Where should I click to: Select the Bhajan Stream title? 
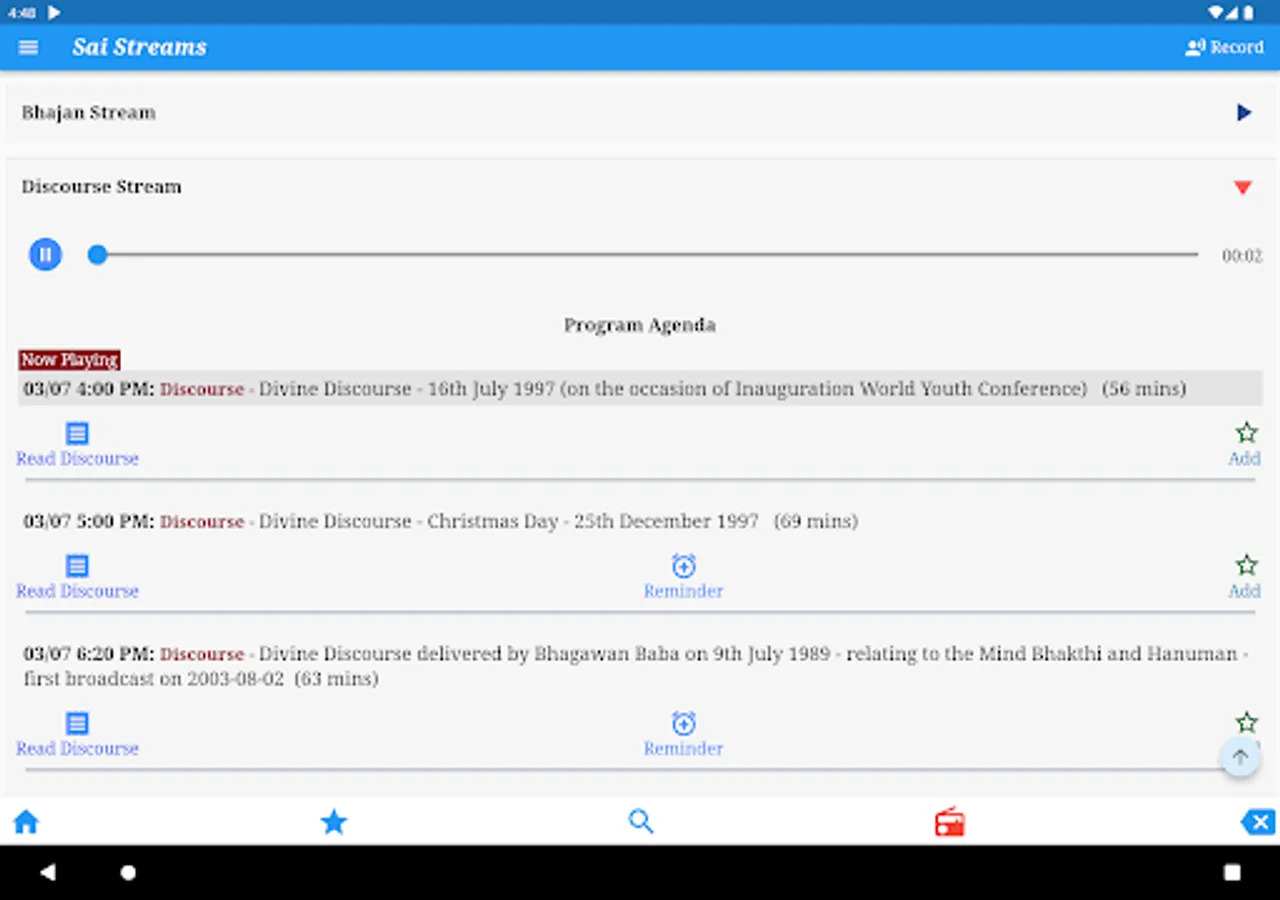pyautogui.click(x=89, y=113)
